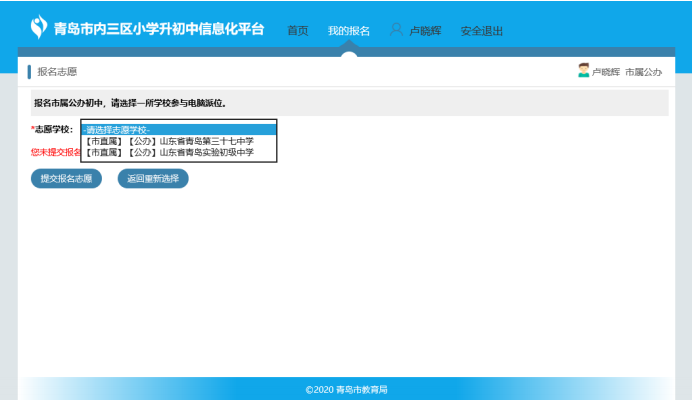Click the 市属公办 label at the right

point(643,72)
